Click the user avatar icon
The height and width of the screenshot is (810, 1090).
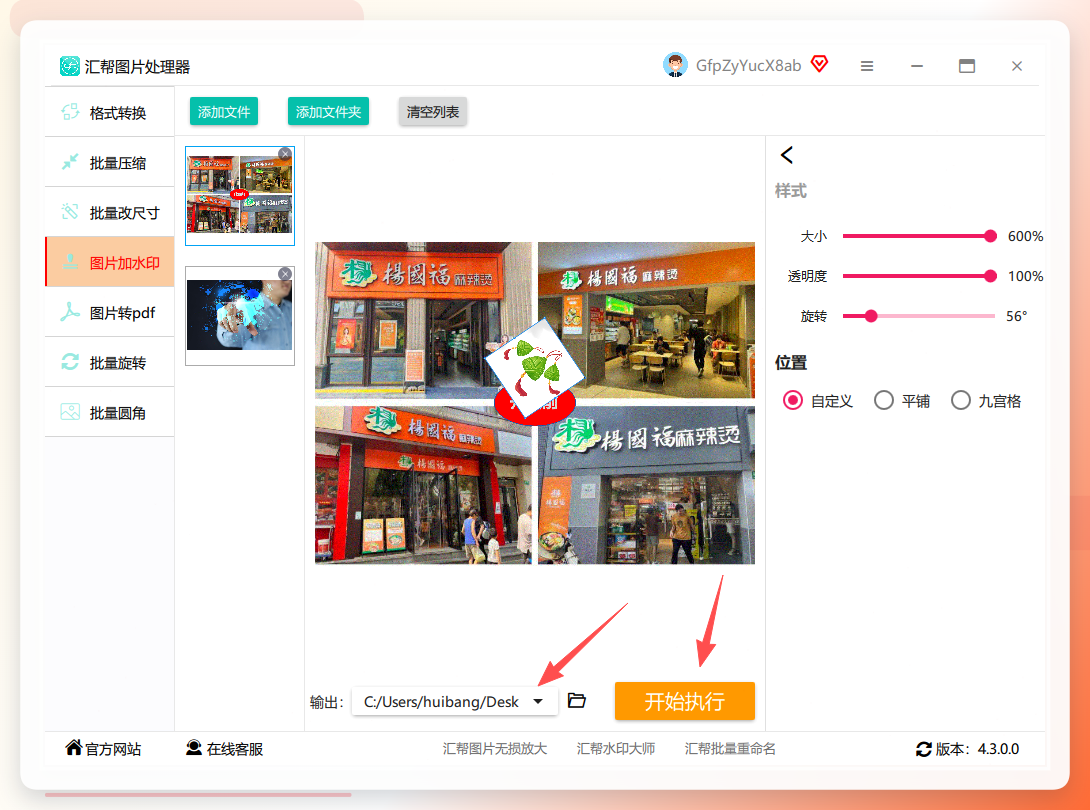pos(675,65)
